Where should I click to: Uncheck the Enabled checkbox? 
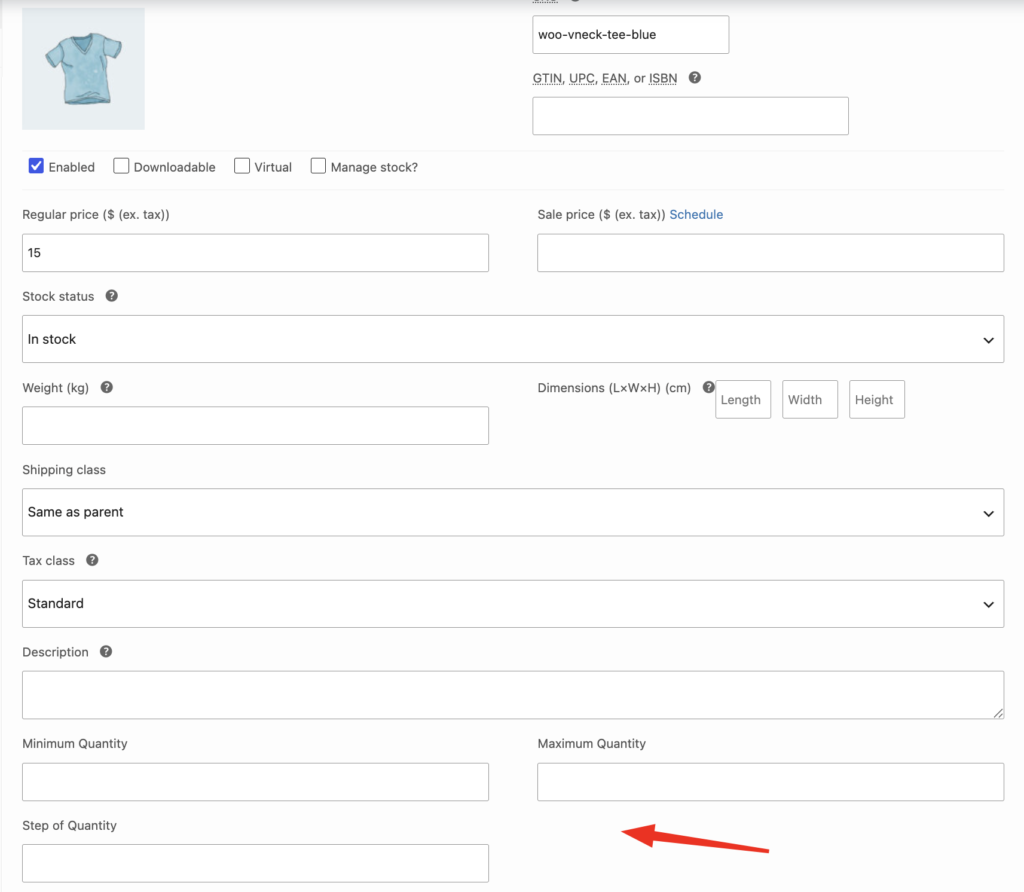point(36,166)
